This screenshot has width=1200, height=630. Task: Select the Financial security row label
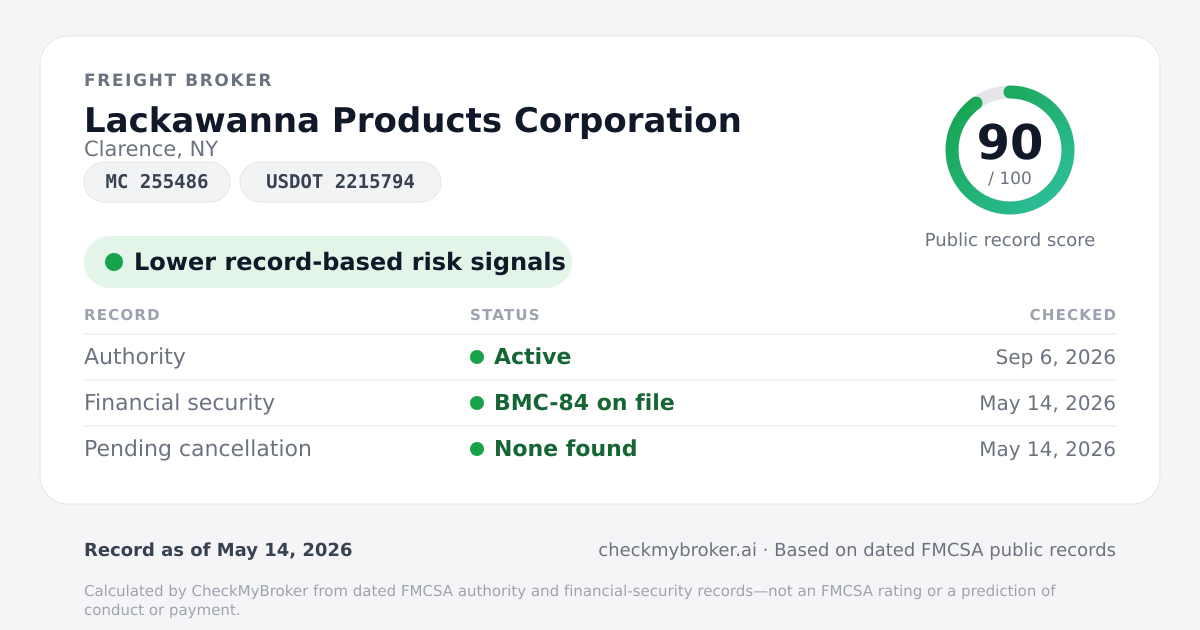coord(179,403)
